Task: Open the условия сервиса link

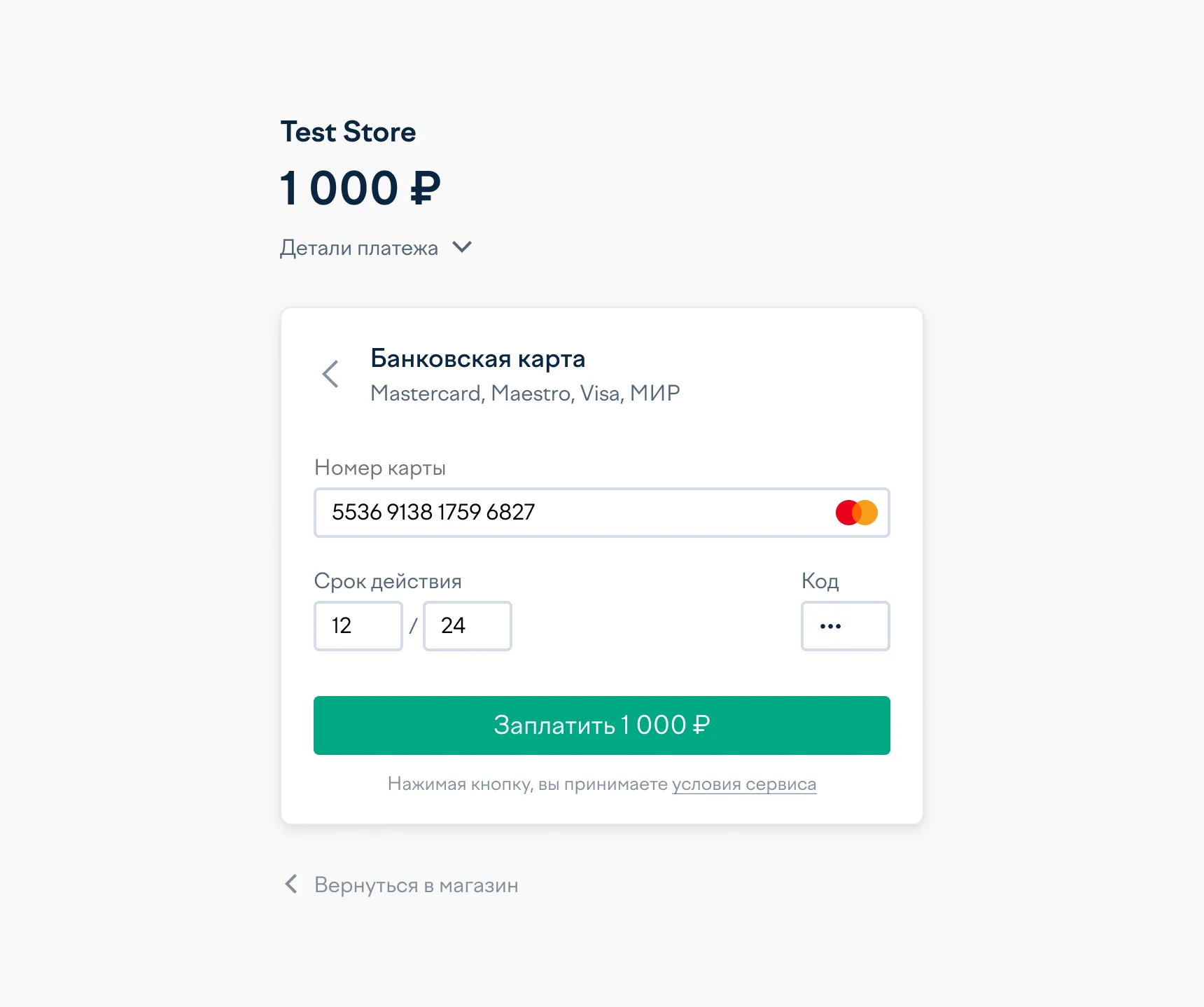Action: (x=744, y=784)
